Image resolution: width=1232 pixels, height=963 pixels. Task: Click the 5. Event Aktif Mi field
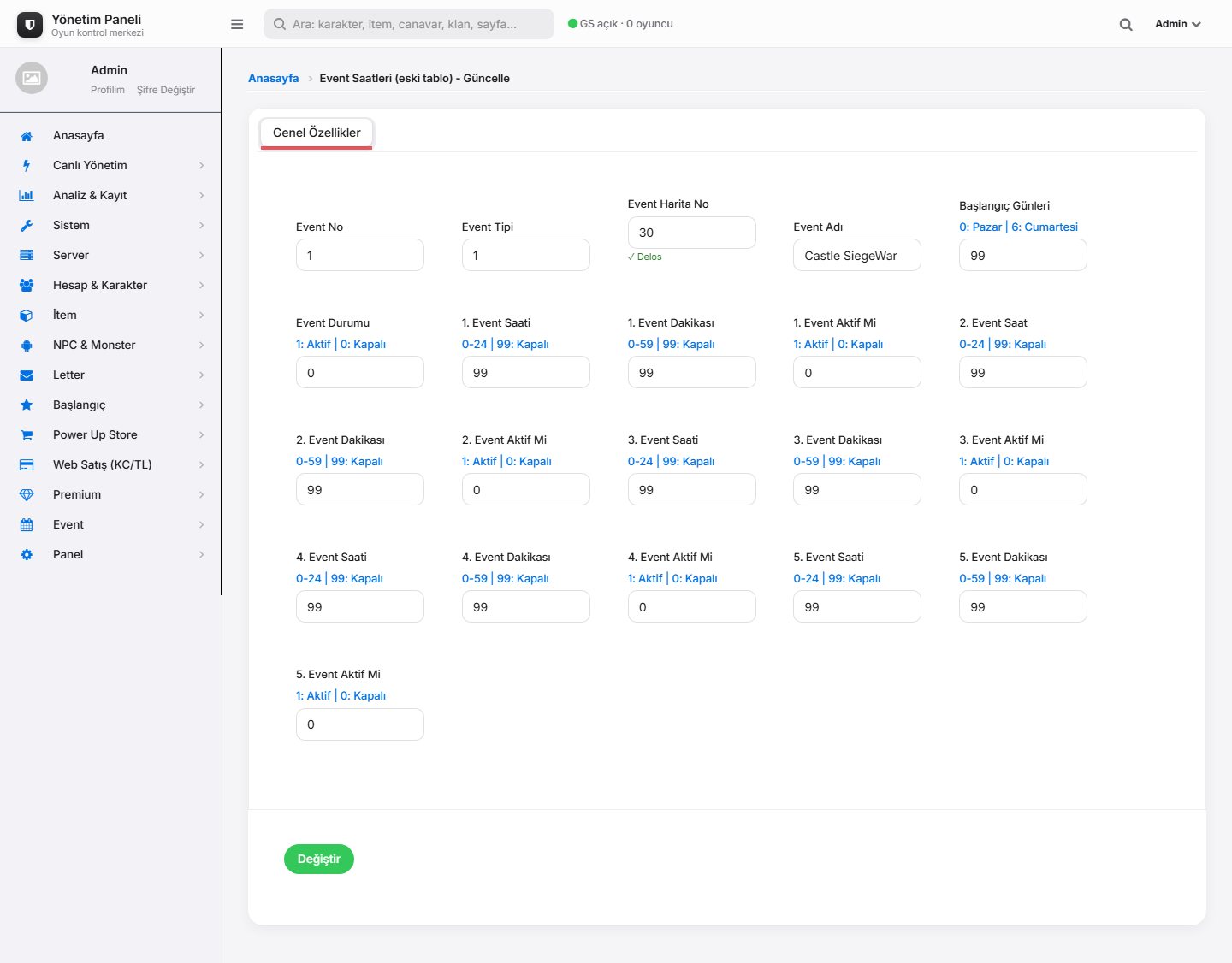click(x=360, y=724)
